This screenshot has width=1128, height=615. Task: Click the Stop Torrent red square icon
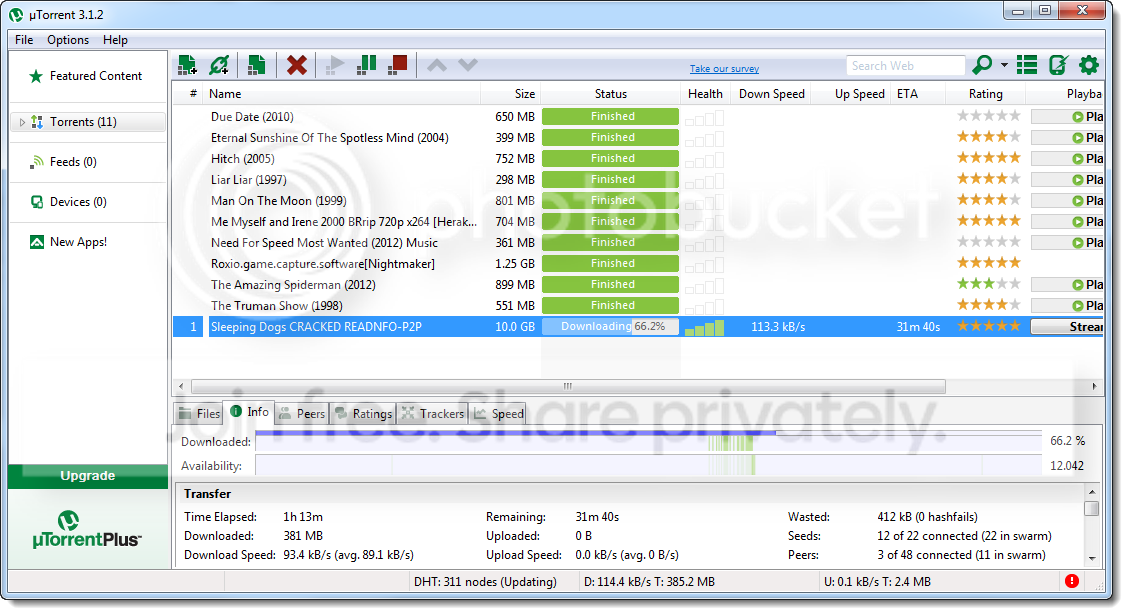click(398, 65)
